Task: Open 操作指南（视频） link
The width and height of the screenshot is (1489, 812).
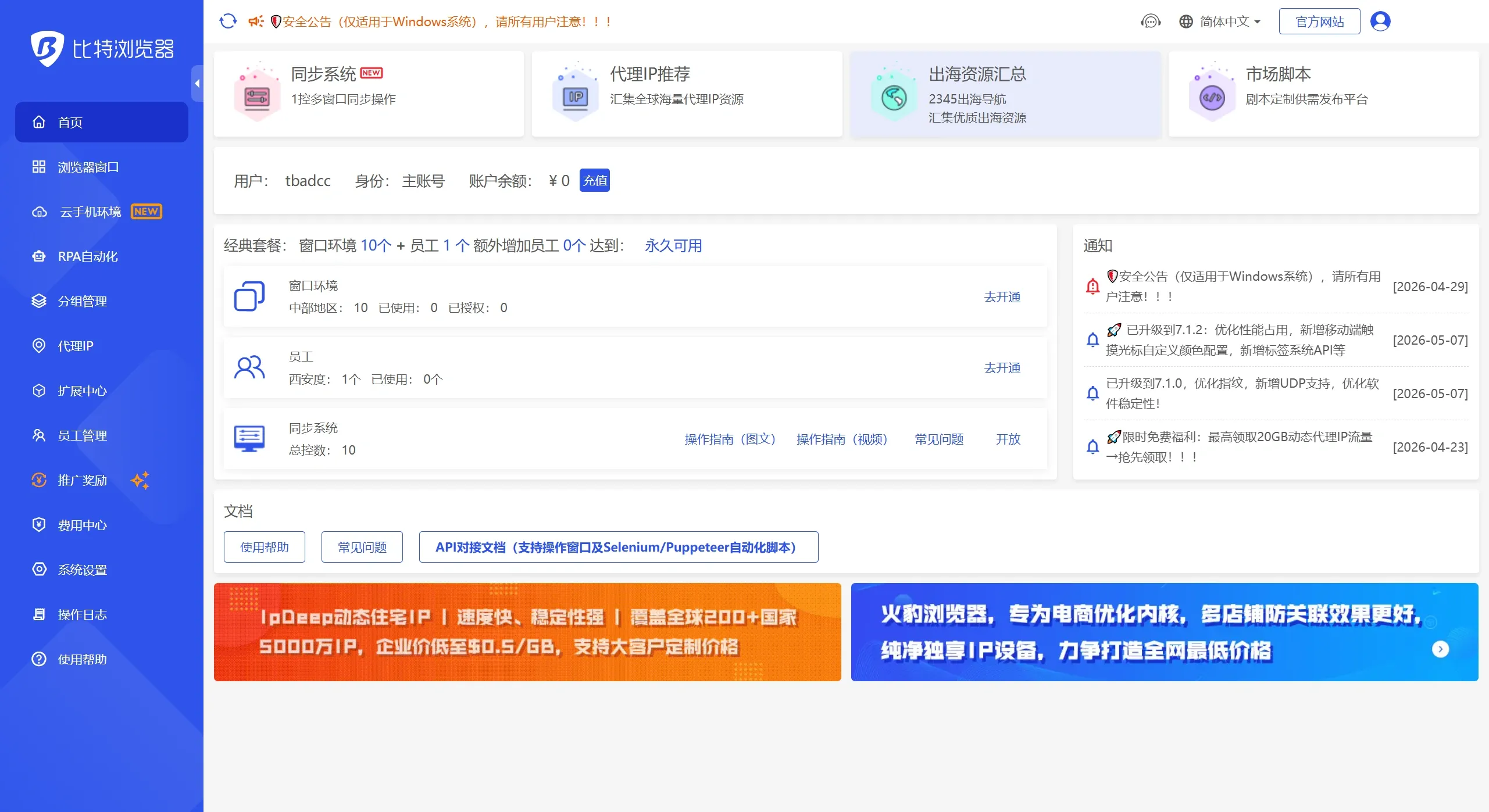Action: pos(841,439)
